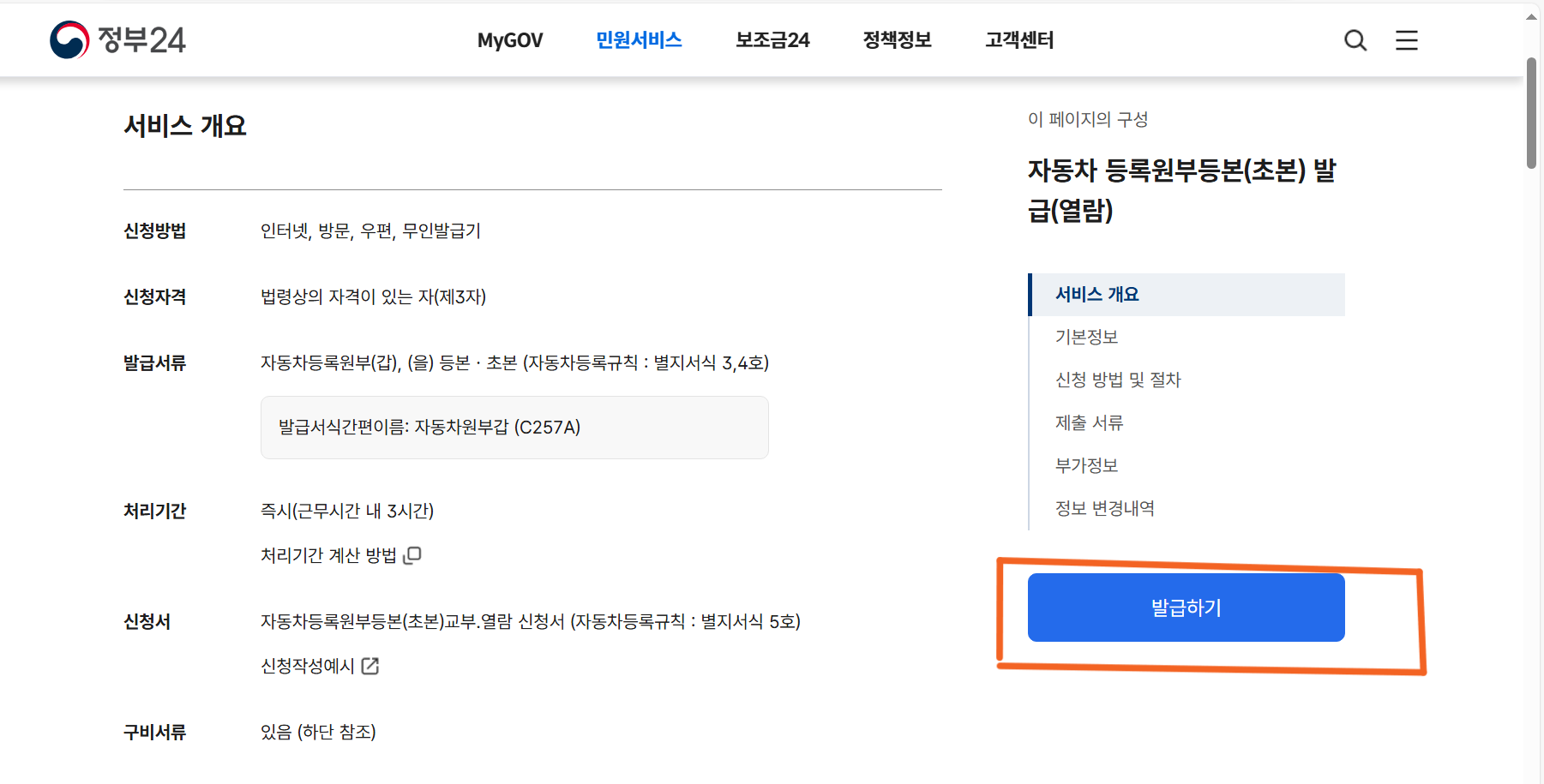This screenshot has width=1544, height=784.
Task: Click the page vertical scrollbar thumb
Action: click(1531, 113)
